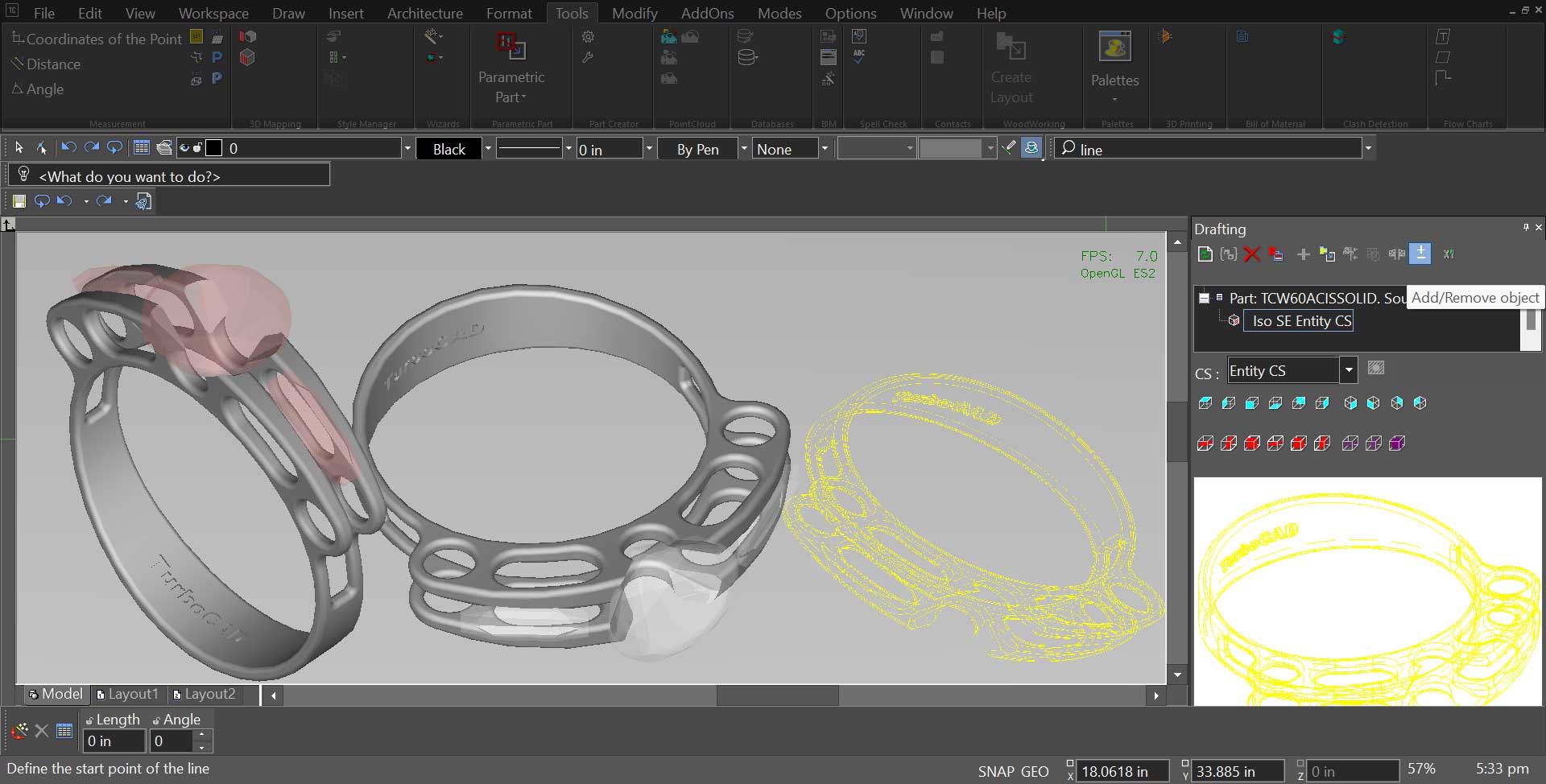Open the line style dropdown
Viewport: 1546px width, 784px height.
click(568, 149)
